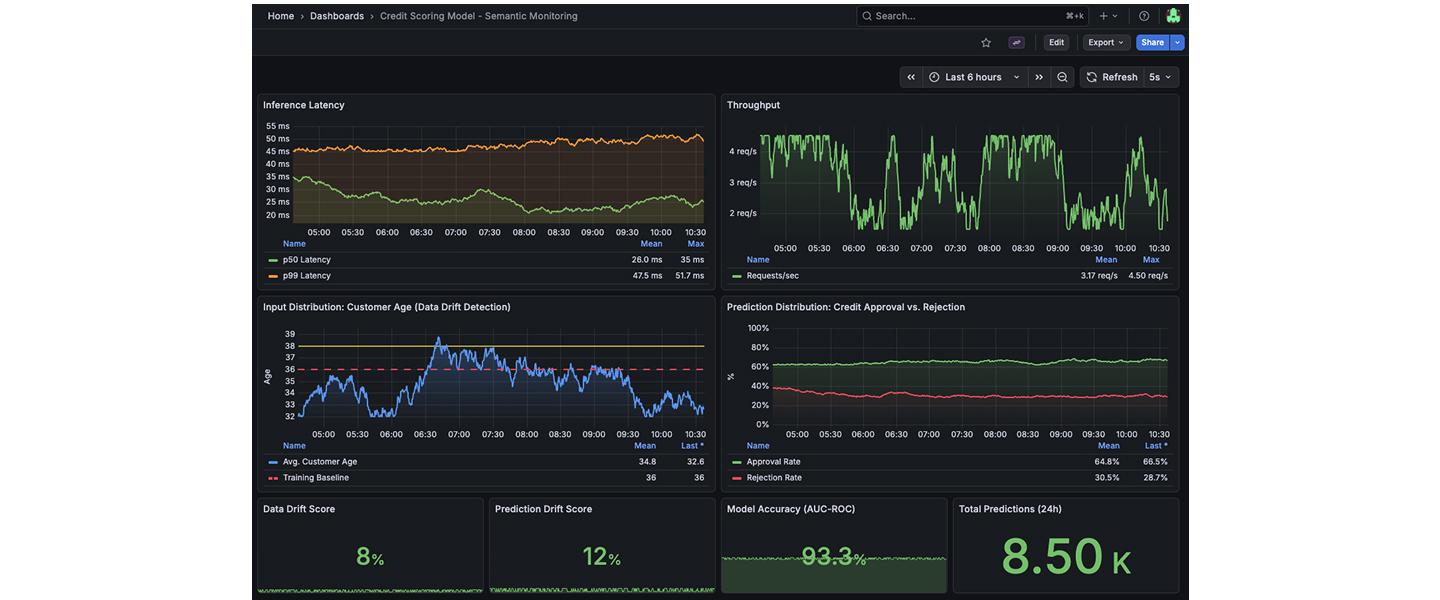Open the help menu question mark icon
Screen dimensions: 1440x600
tap(1144, 16)
